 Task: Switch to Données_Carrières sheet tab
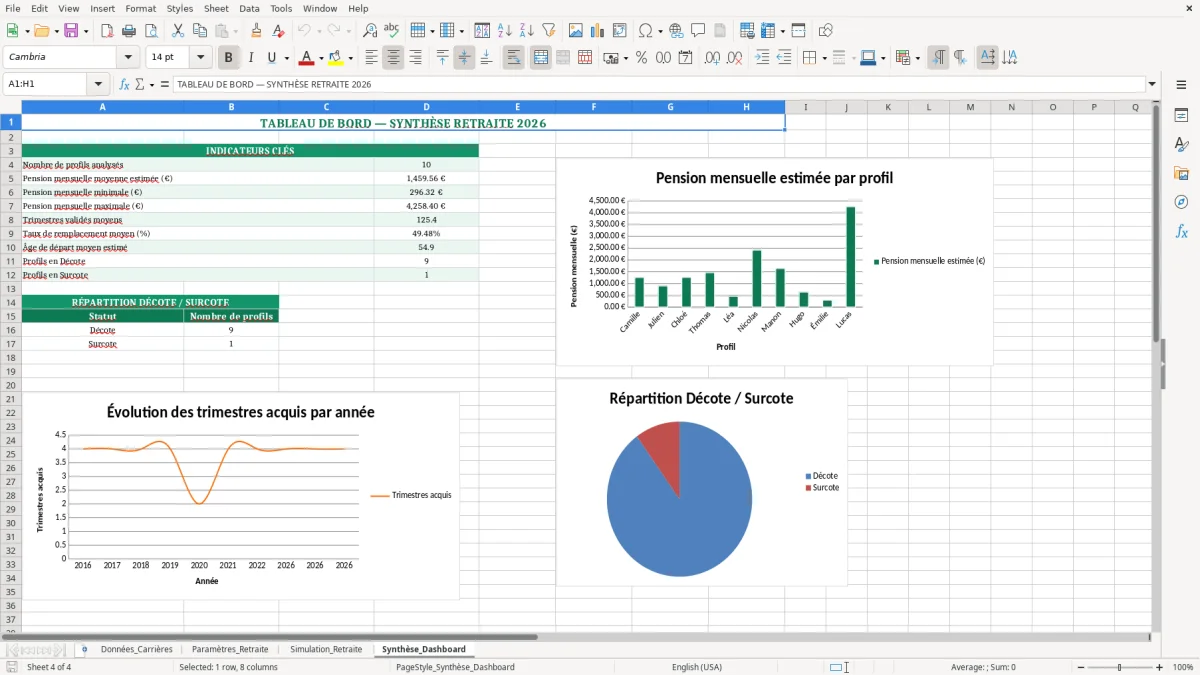pyautogui.click(x=136, y=649)
